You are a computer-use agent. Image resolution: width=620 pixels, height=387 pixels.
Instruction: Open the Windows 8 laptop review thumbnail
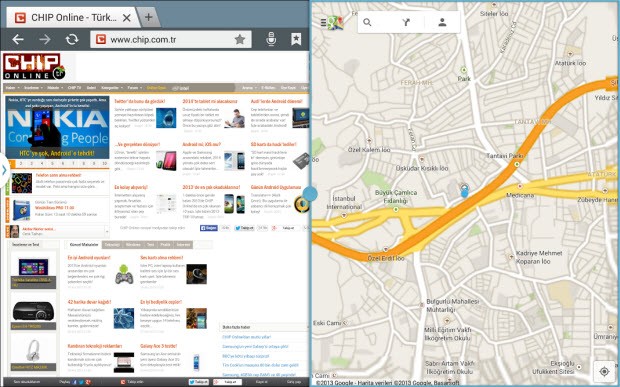click(34, 267)
